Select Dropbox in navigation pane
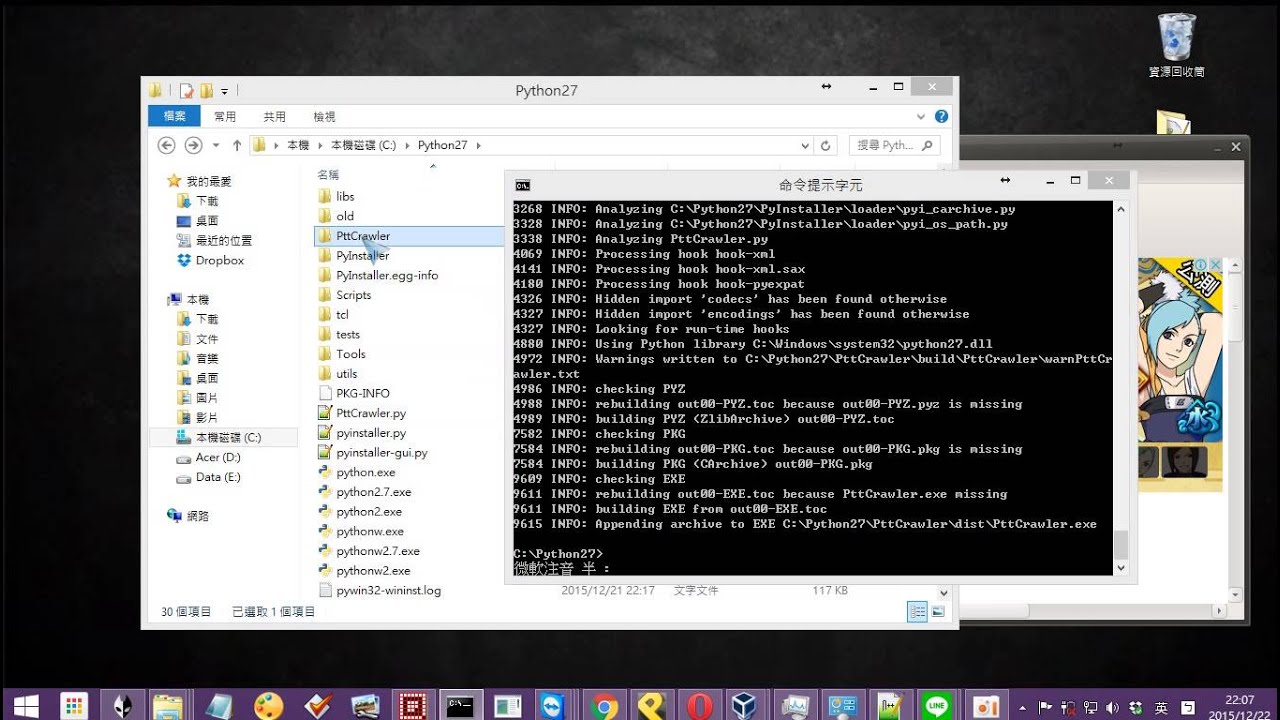Viewport: 1280px width, 720px height. click(x=211, y=260)
